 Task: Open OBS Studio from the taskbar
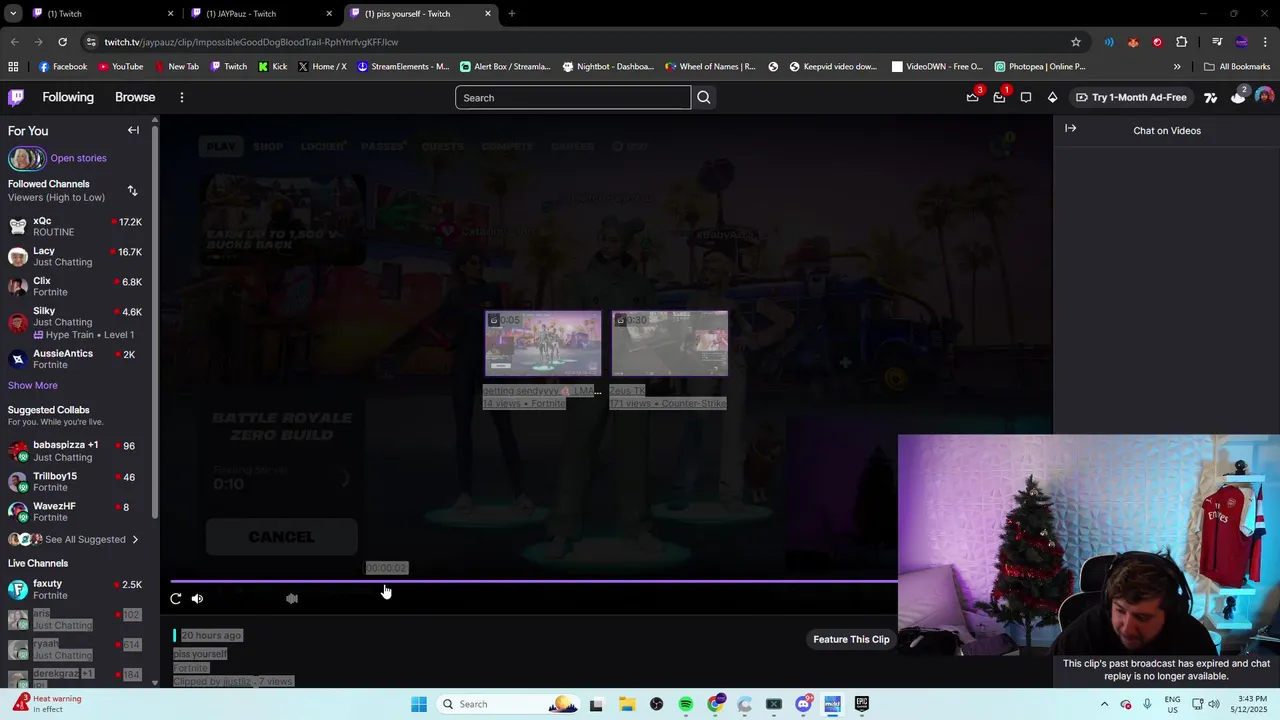(656, 704)
